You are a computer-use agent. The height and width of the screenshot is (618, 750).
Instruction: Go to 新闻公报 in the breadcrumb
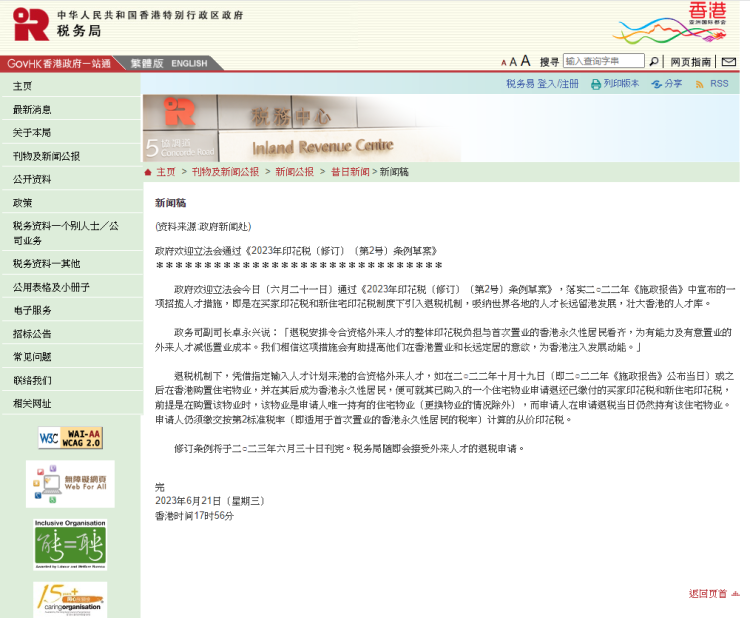point(295,172)
